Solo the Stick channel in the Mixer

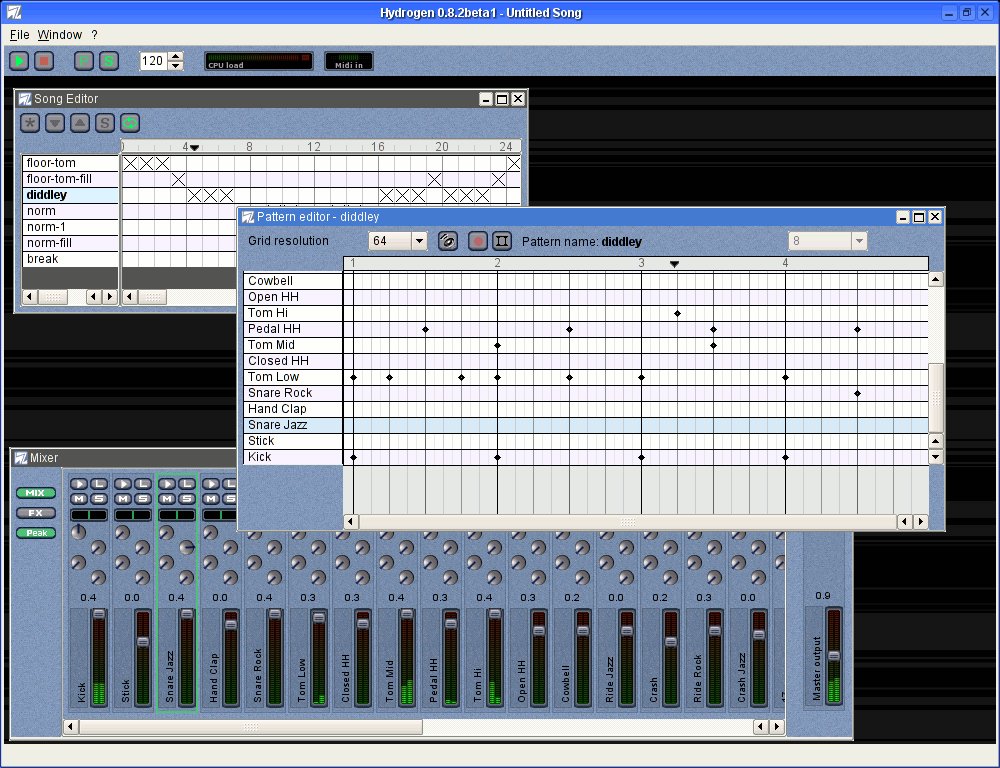click(143, 499)
